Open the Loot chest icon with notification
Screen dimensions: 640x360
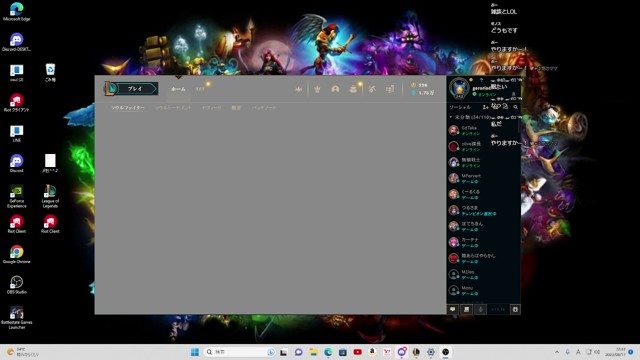pyautogui.click(x=353, y=89)
